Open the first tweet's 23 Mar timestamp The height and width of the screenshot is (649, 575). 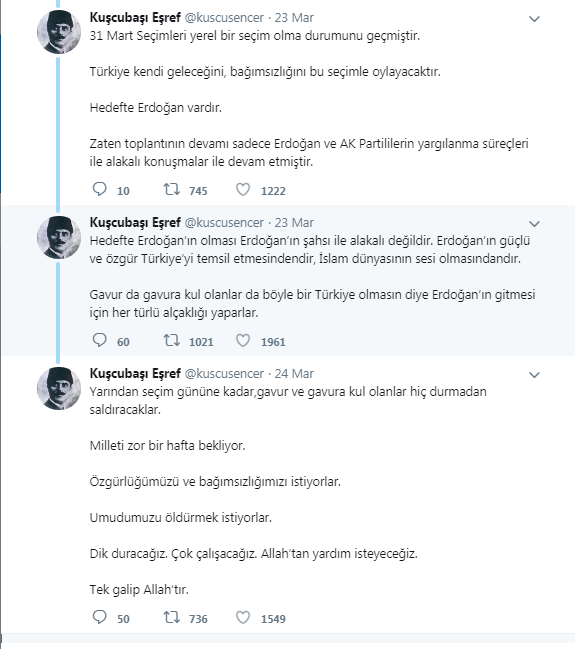click(294, 18)
